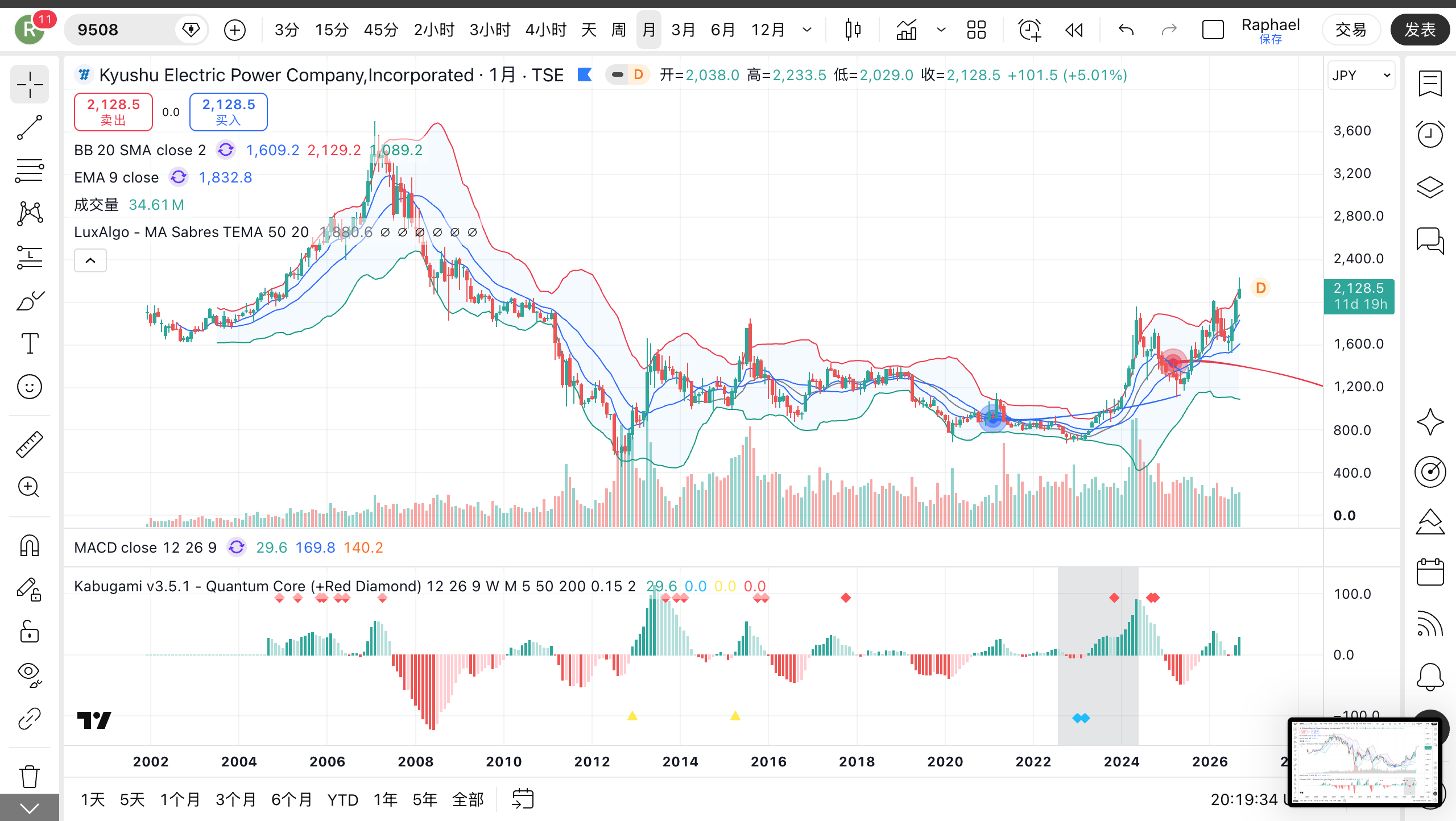
Task: Select the brush drawing tool
Action: tap(30, 300)
